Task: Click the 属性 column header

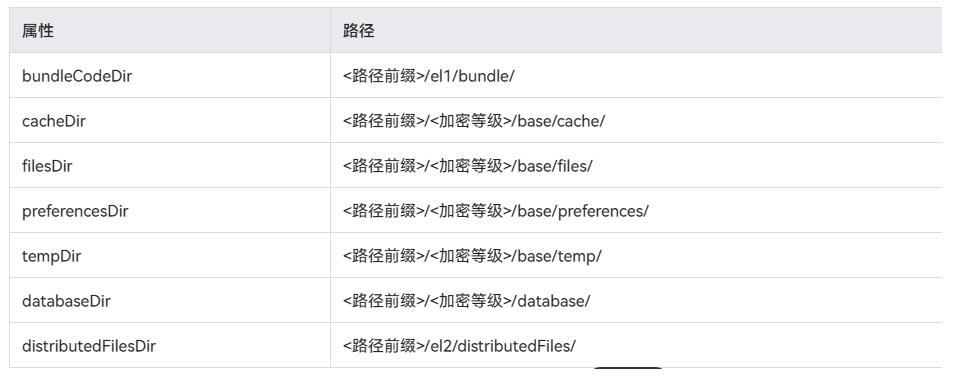Action: 38,31
